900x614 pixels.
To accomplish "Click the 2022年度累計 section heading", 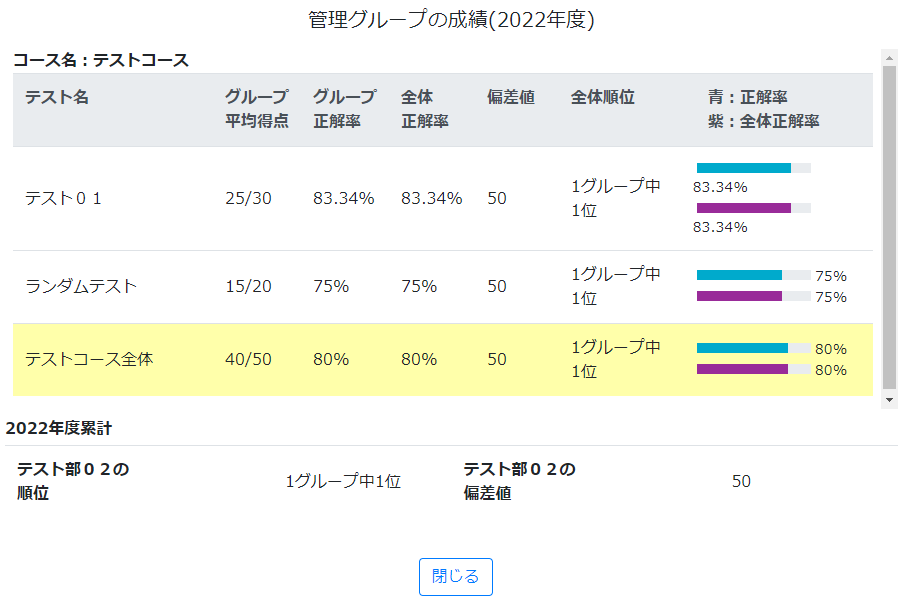I will pyautogui.click(x=59, y=428).
